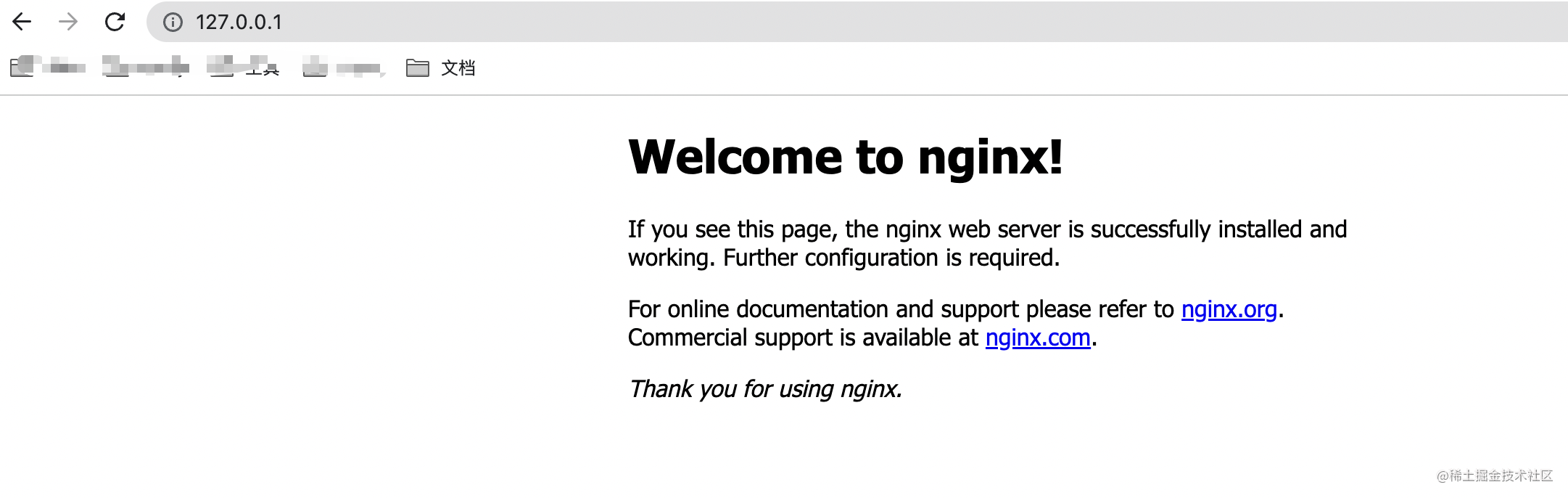Click the 稀土掘金技术社区 watermark
Image resolution: width=1568 pixels, height=498 pixels.
click(x=1495, y=475)
